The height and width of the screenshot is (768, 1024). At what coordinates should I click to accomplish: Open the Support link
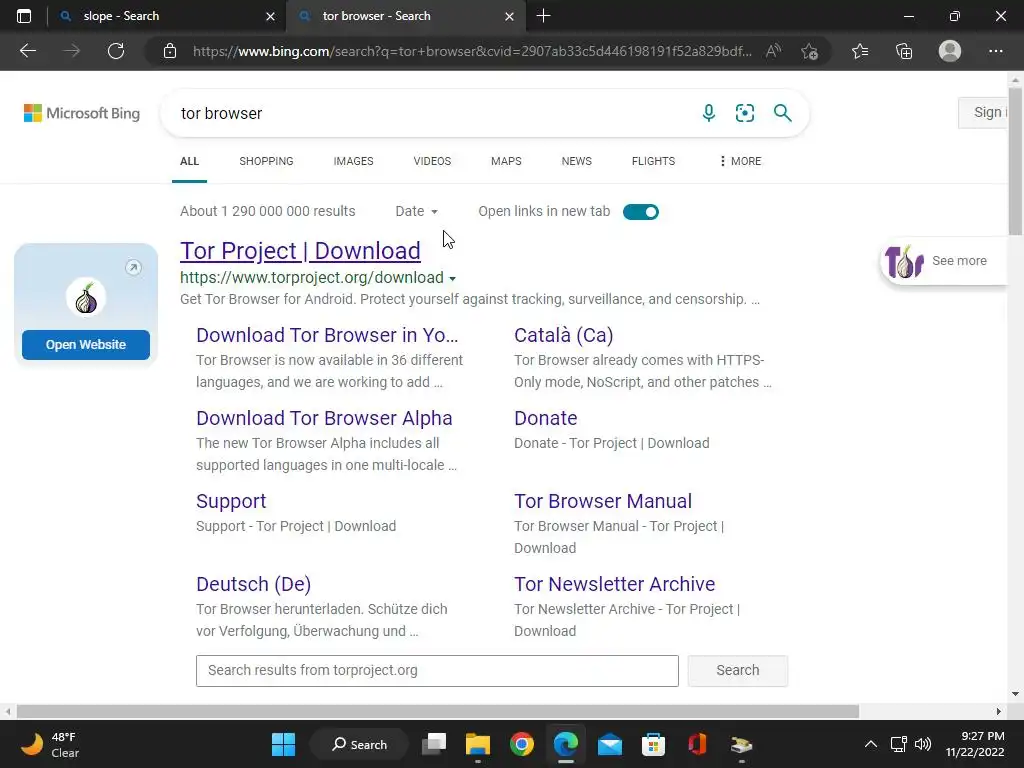(231, 501)
